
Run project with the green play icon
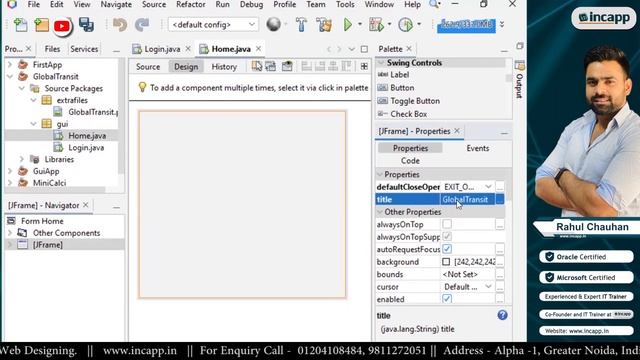coord(348,24)
